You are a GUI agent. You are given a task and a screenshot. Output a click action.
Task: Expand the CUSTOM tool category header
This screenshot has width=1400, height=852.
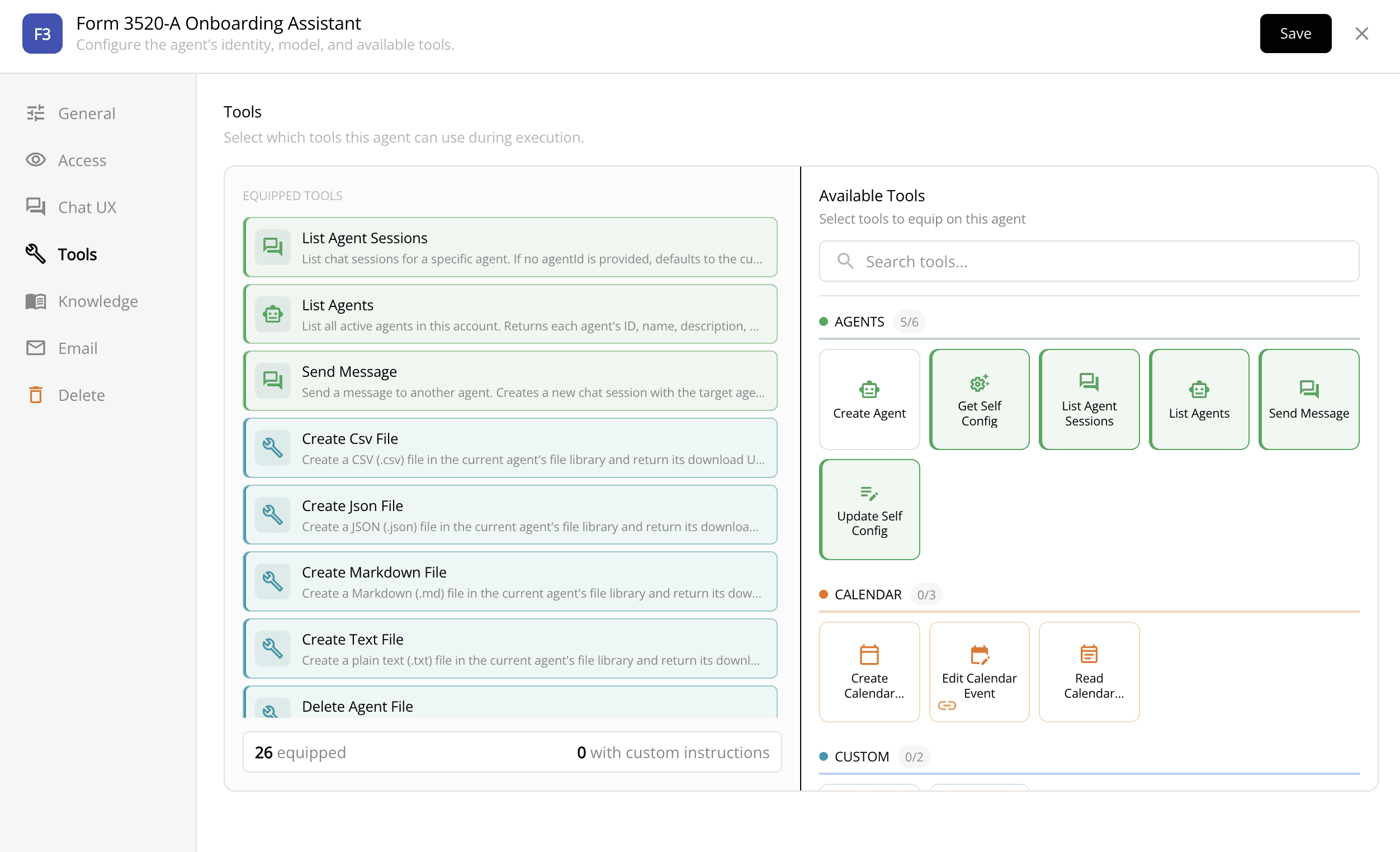pos(861,756)
